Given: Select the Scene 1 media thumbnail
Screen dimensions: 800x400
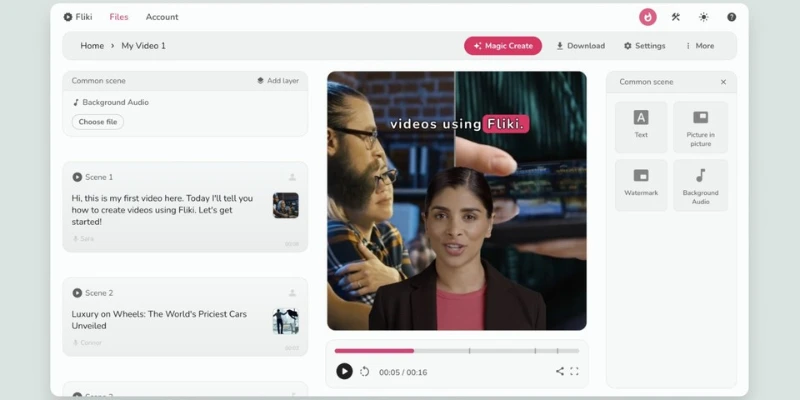Looking at the screenshot, I should (x=286, y=205).
